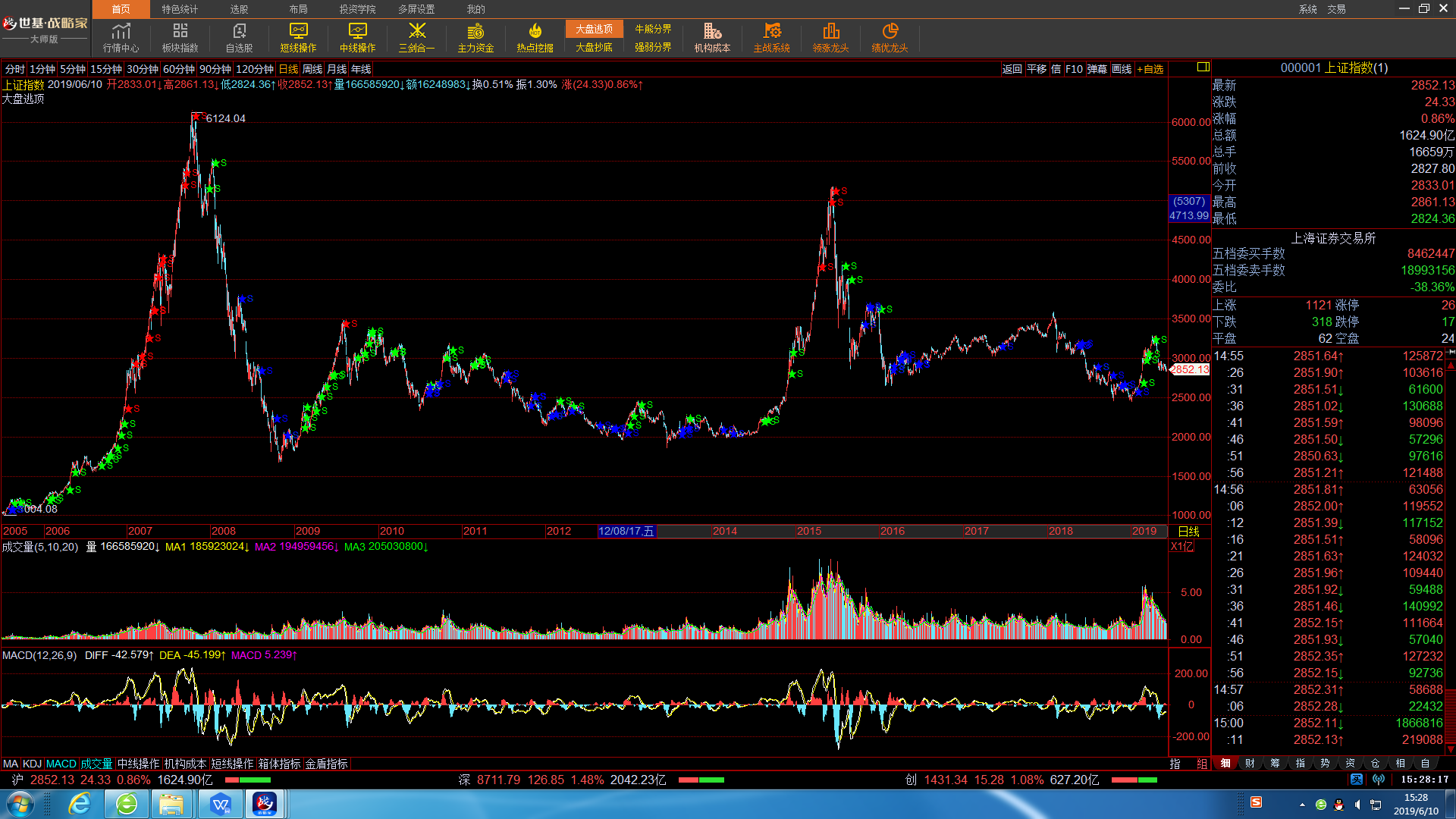Click highlighted date 12/08/17 on time axis
Viewport: 1456px width, 819px height.
tap(626, 532)
